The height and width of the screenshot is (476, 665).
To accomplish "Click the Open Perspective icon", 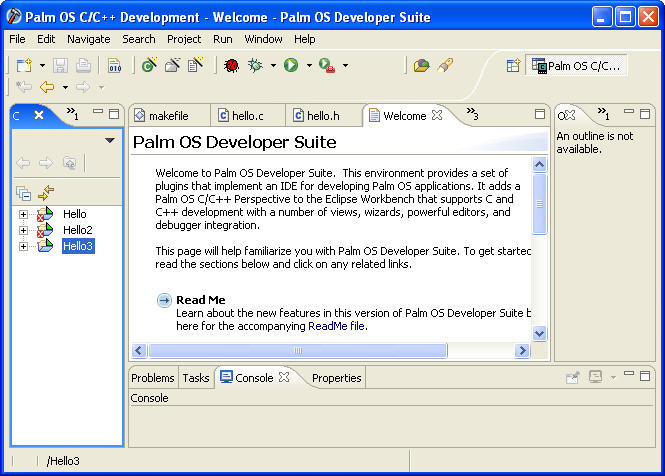I will (x=513, y=66).
